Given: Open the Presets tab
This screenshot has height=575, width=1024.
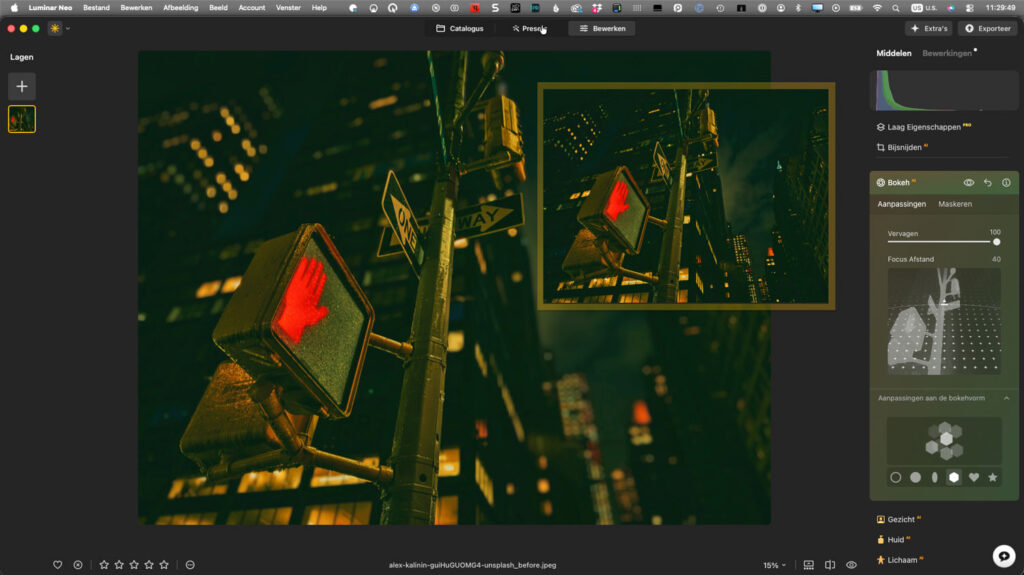Looking at the screenshot, I should (x=529, y=29).
